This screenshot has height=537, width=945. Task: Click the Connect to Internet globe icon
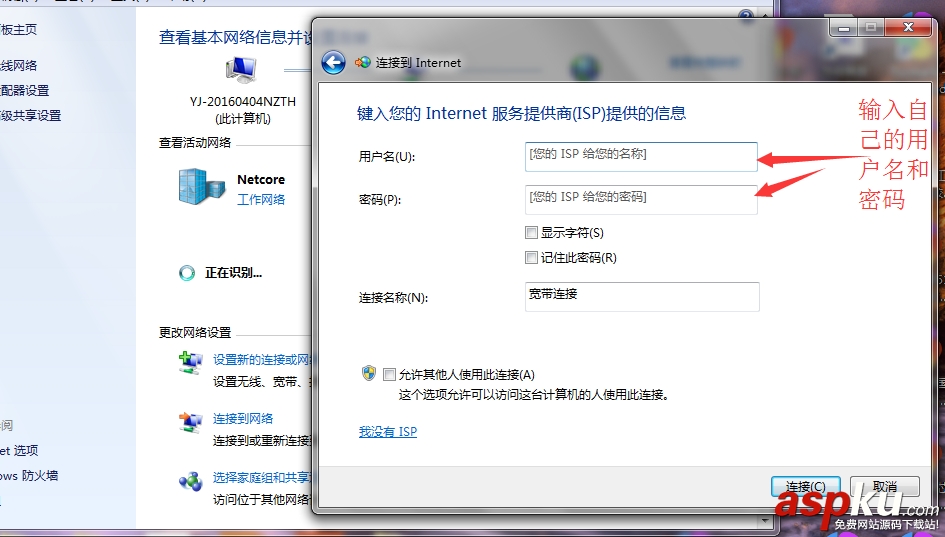coord(363,63)
